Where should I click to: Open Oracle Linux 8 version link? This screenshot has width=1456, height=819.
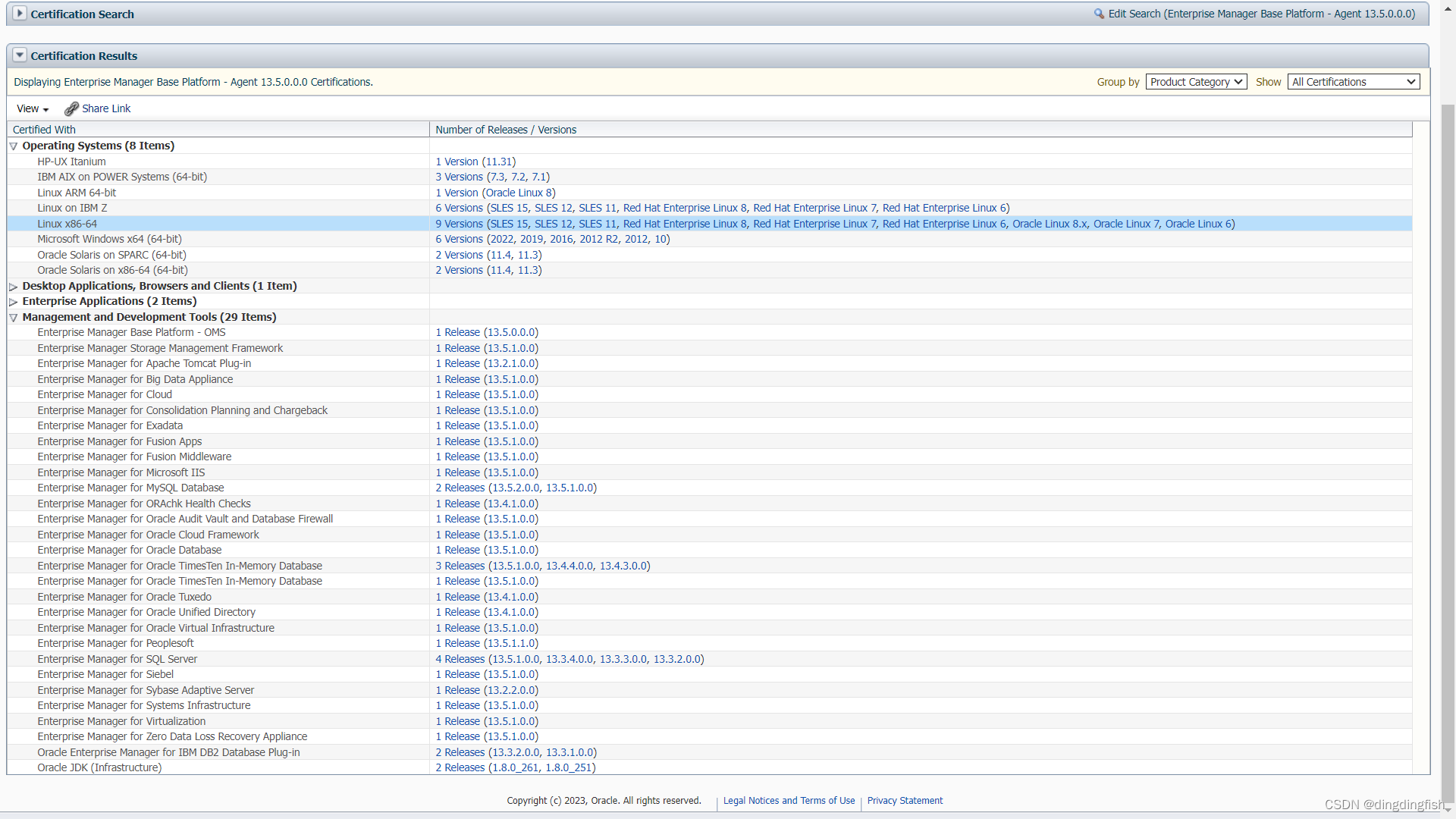tap(519, 193)
